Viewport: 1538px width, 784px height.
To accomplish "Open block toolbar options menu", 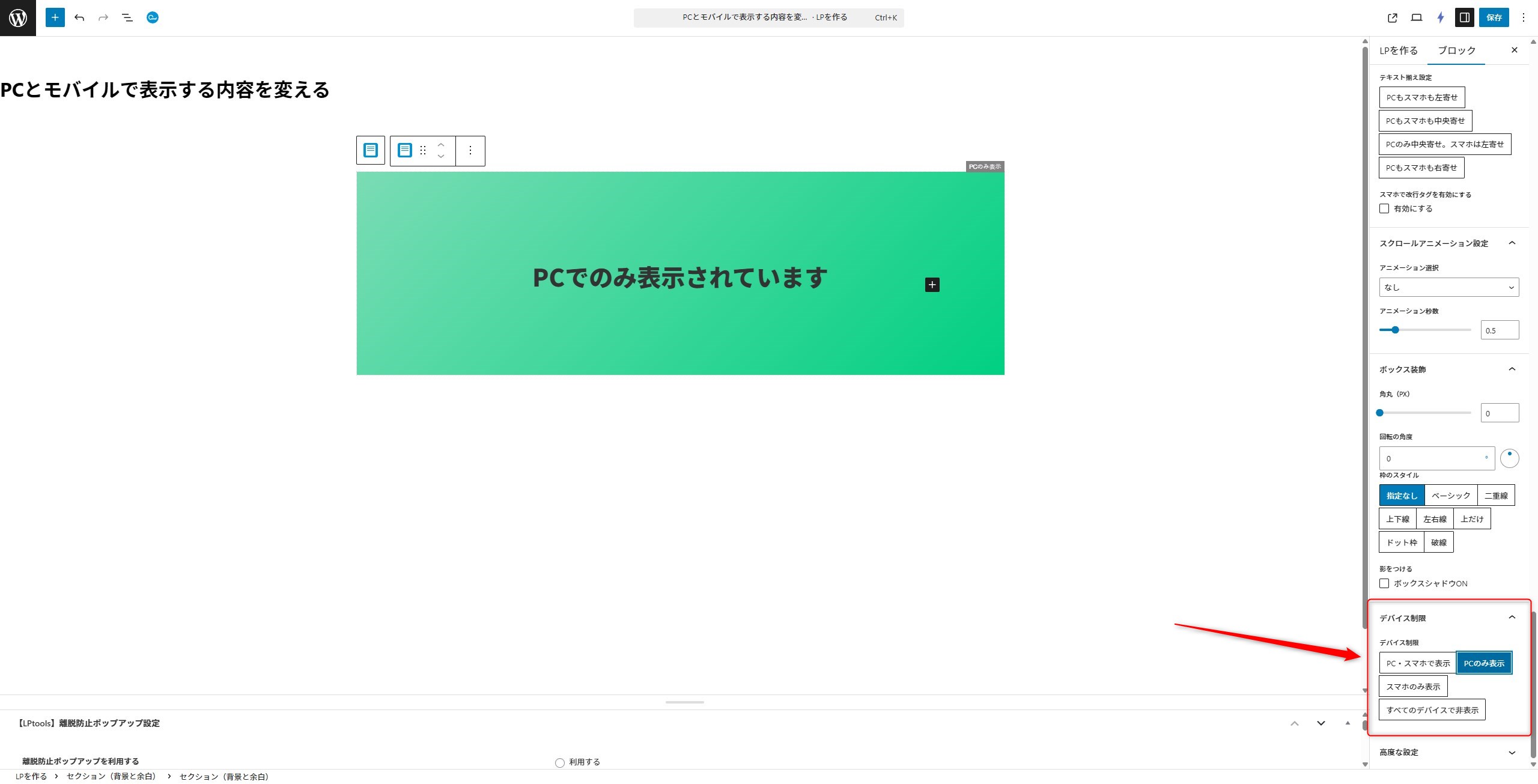I will pyautogui.click(x=470, y=150).
